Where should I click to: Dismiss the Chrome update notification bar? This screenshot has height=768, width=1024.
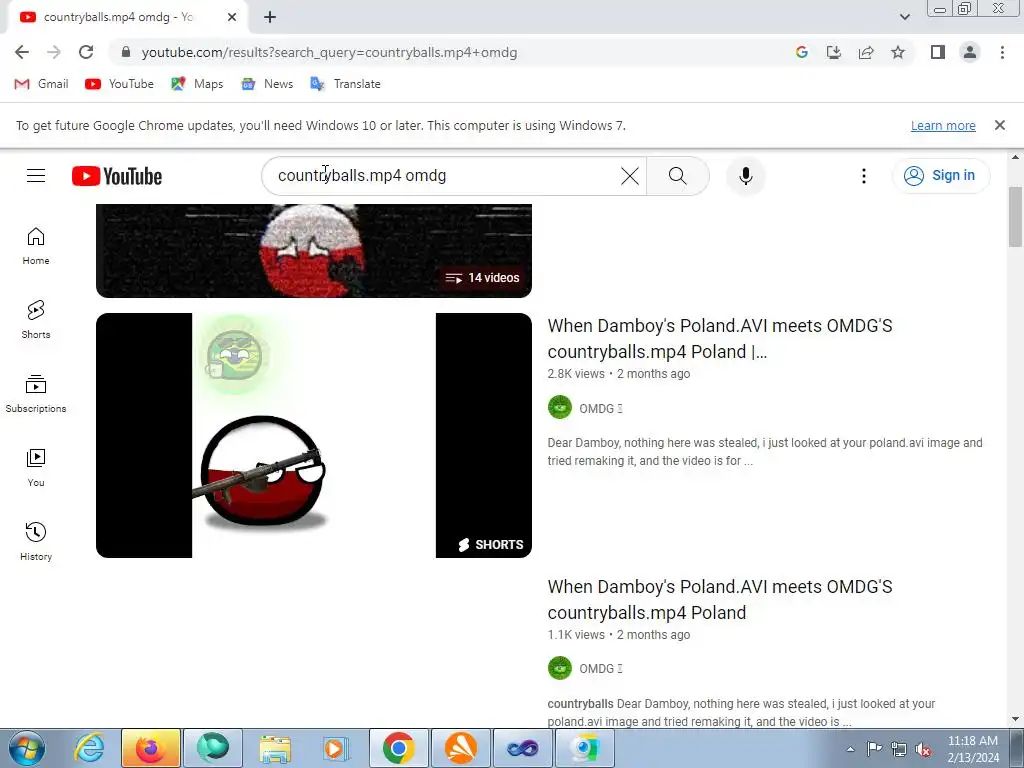pos(999,125)
